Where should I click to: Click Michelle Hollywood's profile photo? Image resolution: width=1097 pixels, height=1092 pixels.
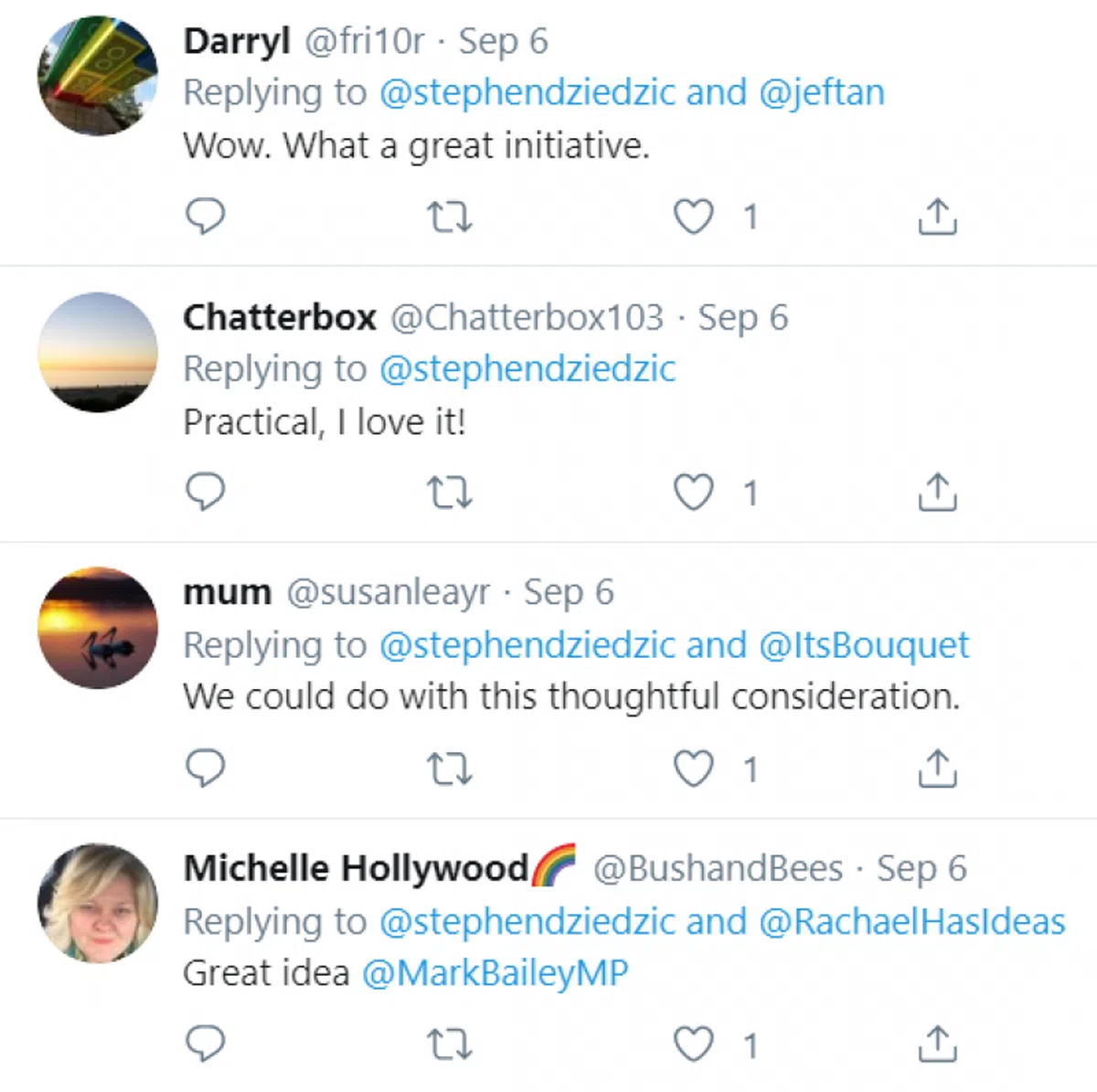[97, 903]
